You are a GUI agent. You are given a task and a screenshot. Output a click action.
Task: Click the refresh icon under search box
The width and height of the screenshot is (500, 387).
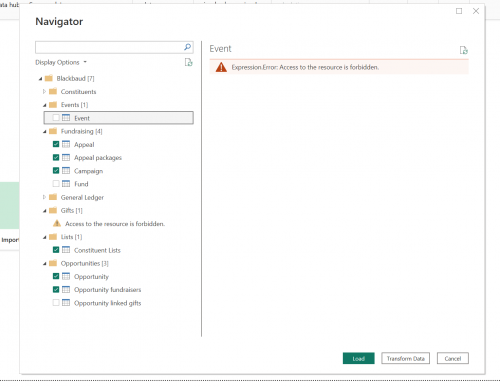point(189,62)
